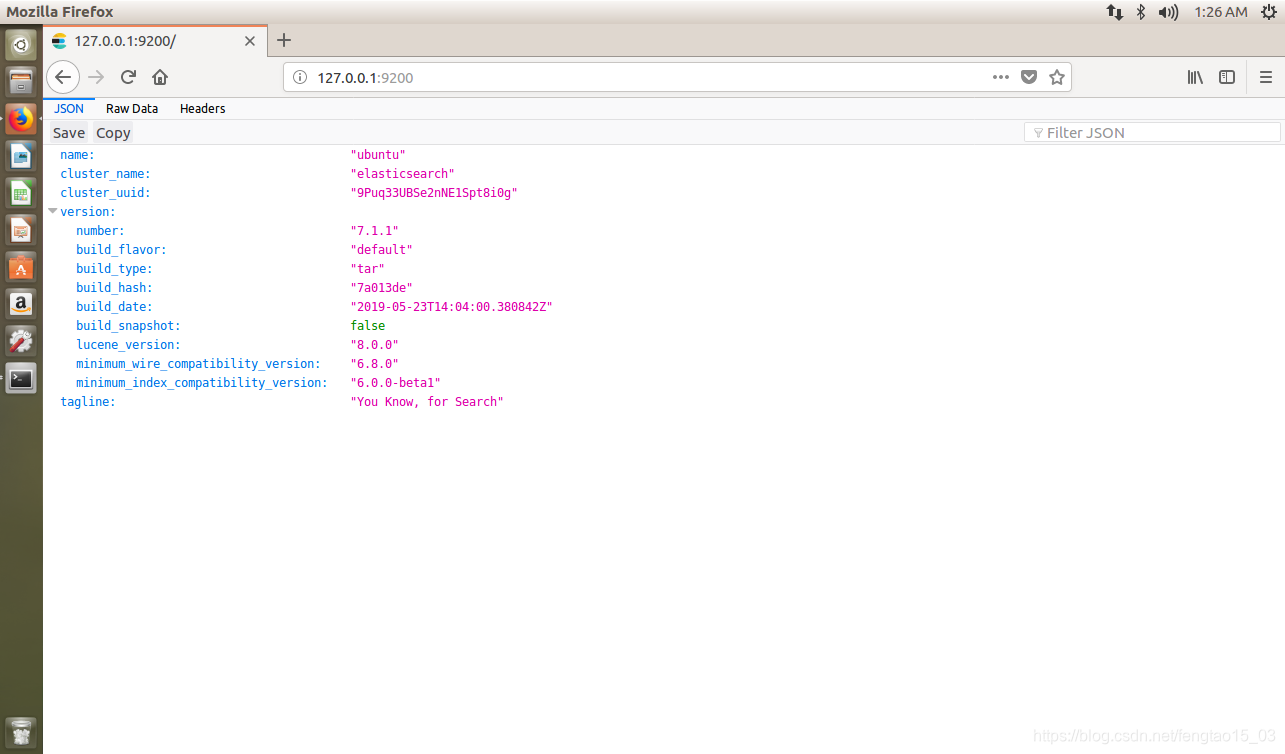Open the Library bookmarks icon

point(1195,77)
